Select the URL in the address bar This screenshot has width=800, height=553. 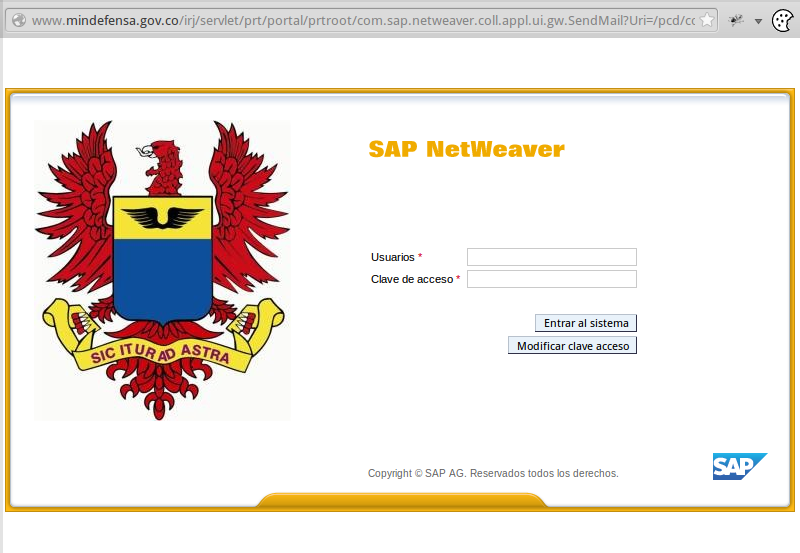coord(363,20)
